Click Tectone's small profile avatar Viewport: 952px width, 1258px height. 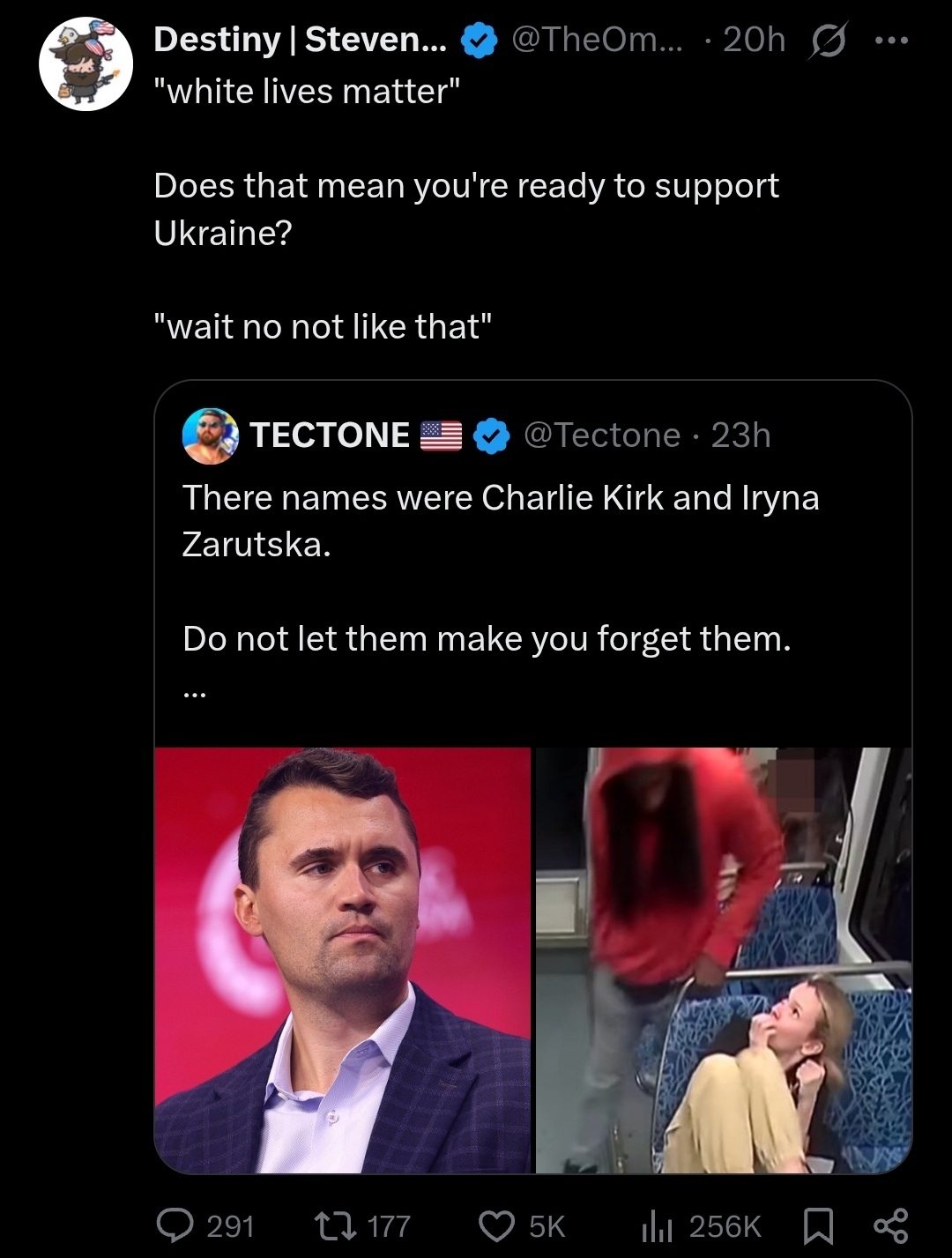point(210,435)
